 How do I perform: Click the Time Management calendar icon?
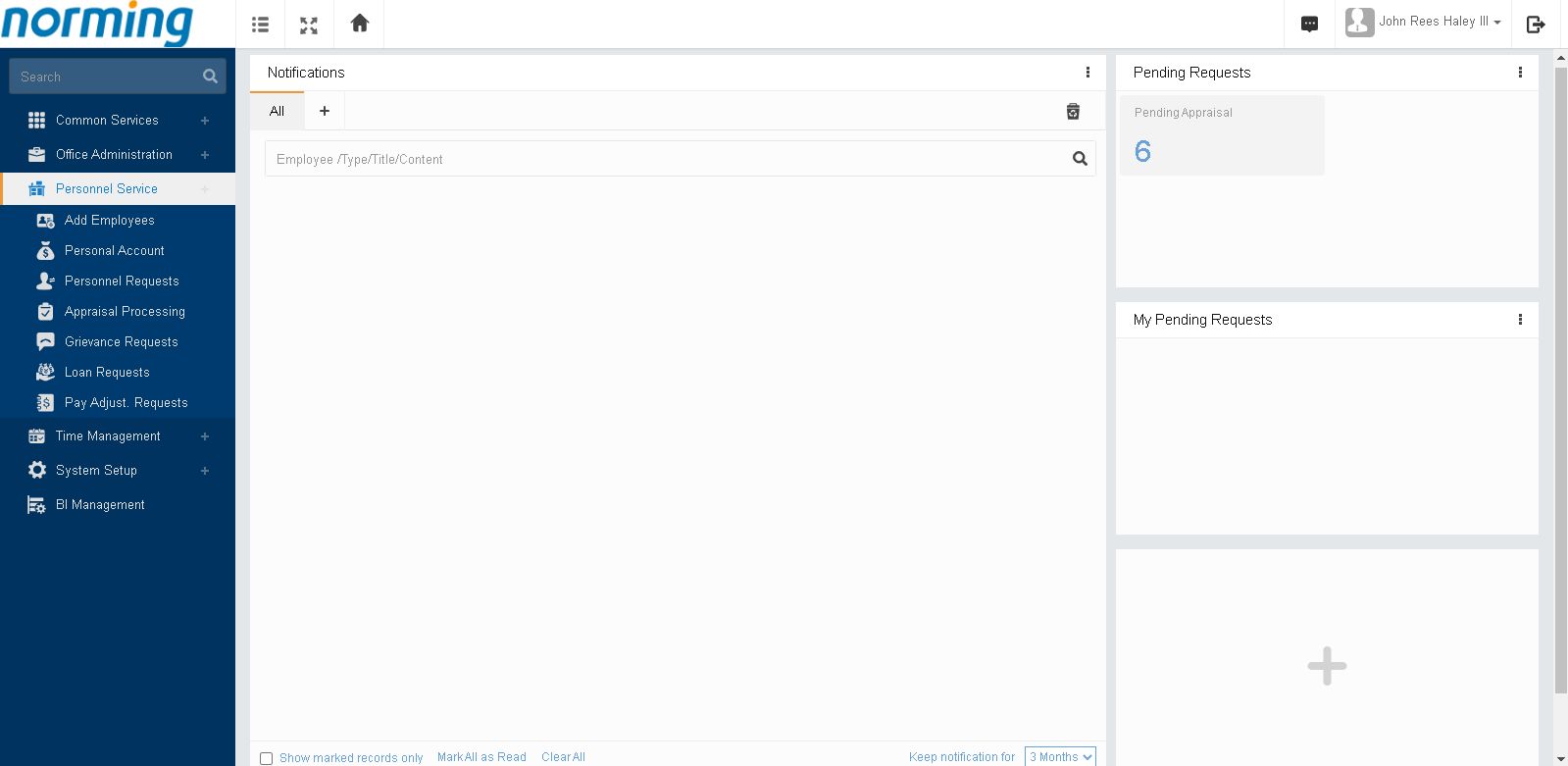coord(36,435)
